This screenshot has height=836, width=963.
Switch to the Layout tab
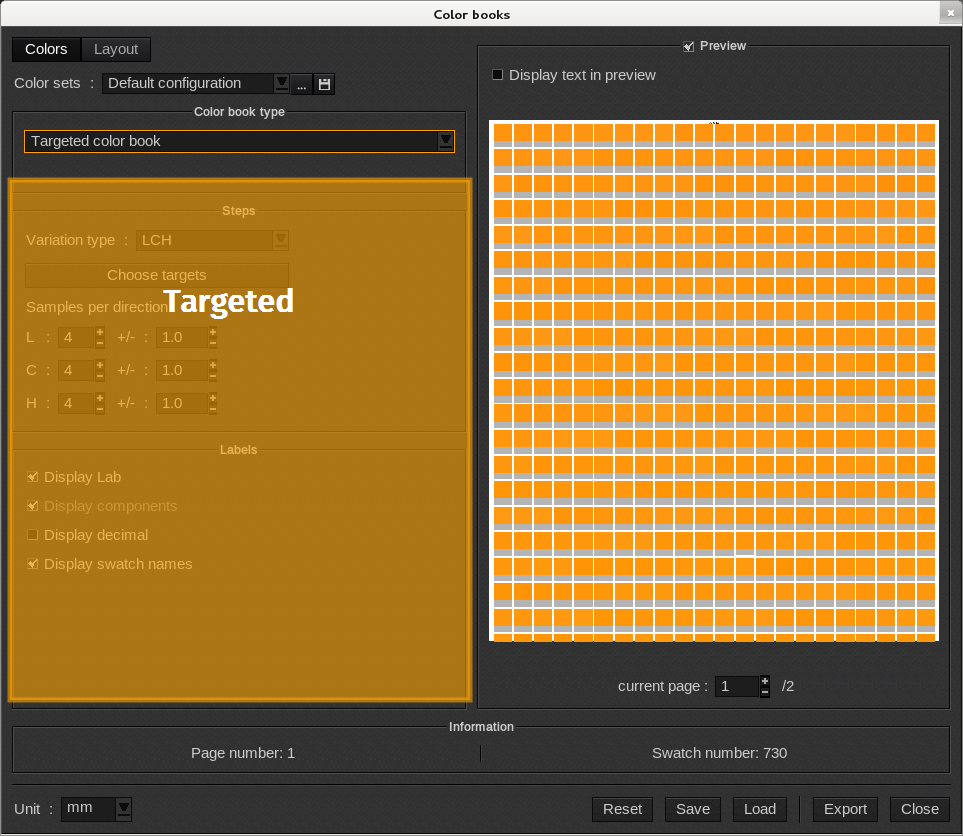(x=116, y=49)
